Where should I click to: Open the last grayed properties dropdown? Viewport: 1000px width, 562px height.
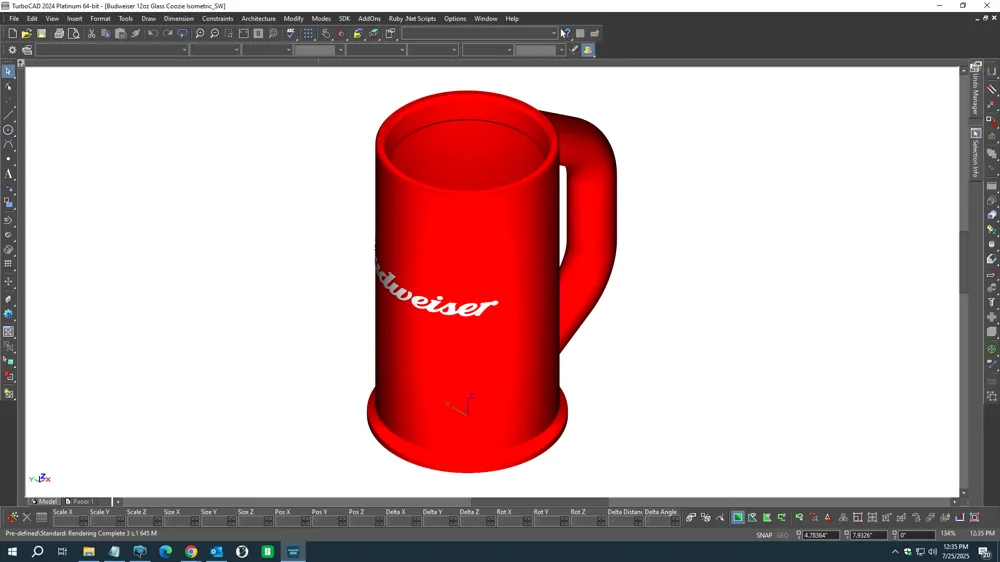(540, 50)
